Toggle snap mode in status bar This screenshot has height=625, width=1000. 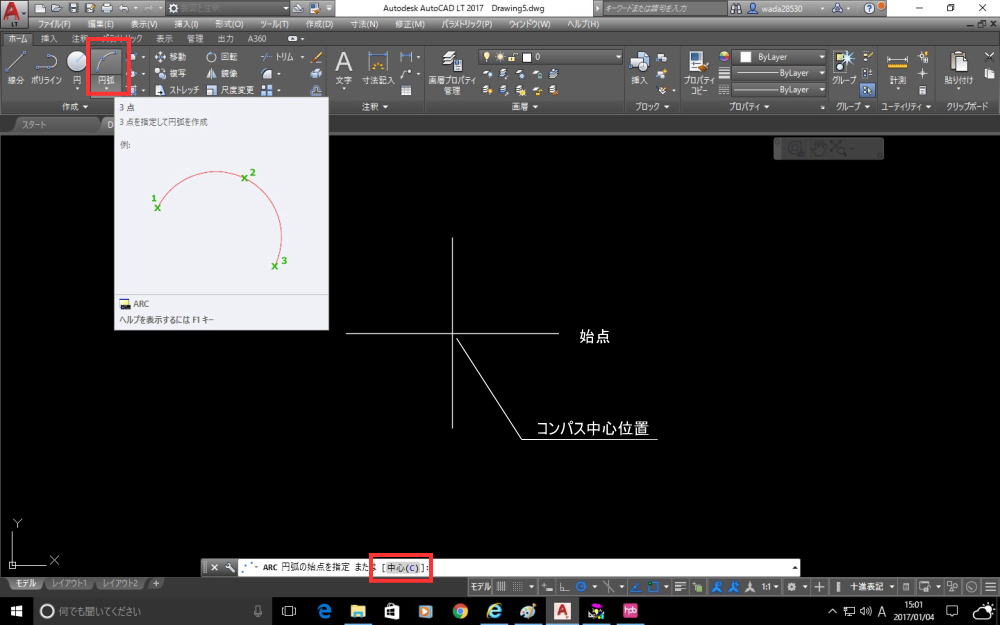[x=518, y=587]
